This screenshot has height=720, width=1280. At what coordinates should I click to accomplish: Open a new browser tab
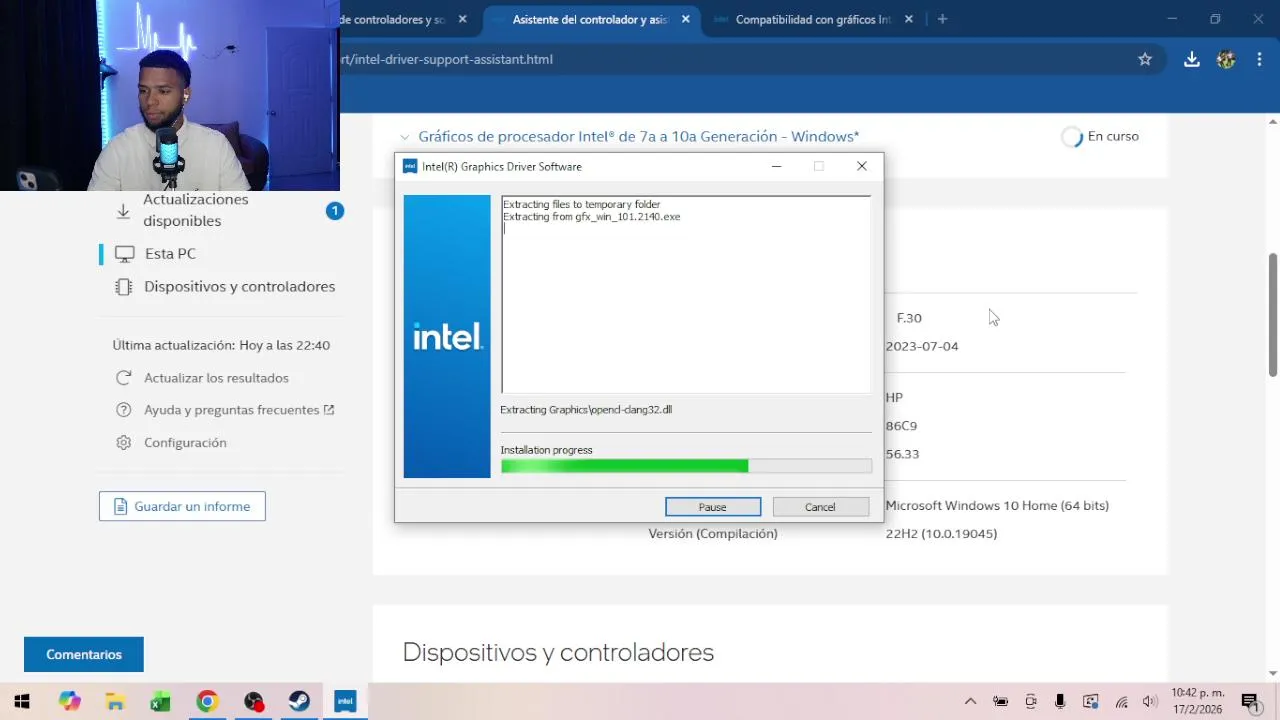coord(942,19)
